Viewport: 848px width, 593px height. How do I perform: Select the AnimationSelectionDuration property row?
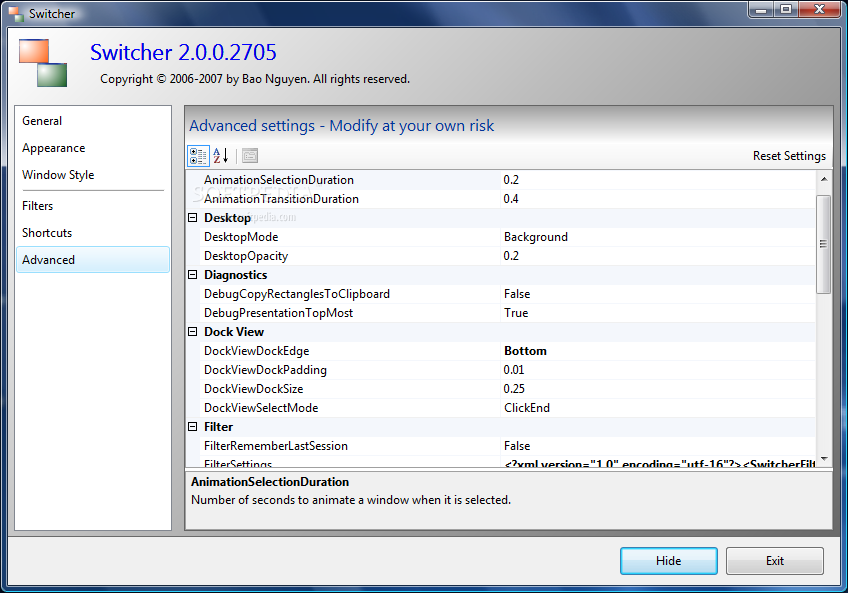point(500,180)
